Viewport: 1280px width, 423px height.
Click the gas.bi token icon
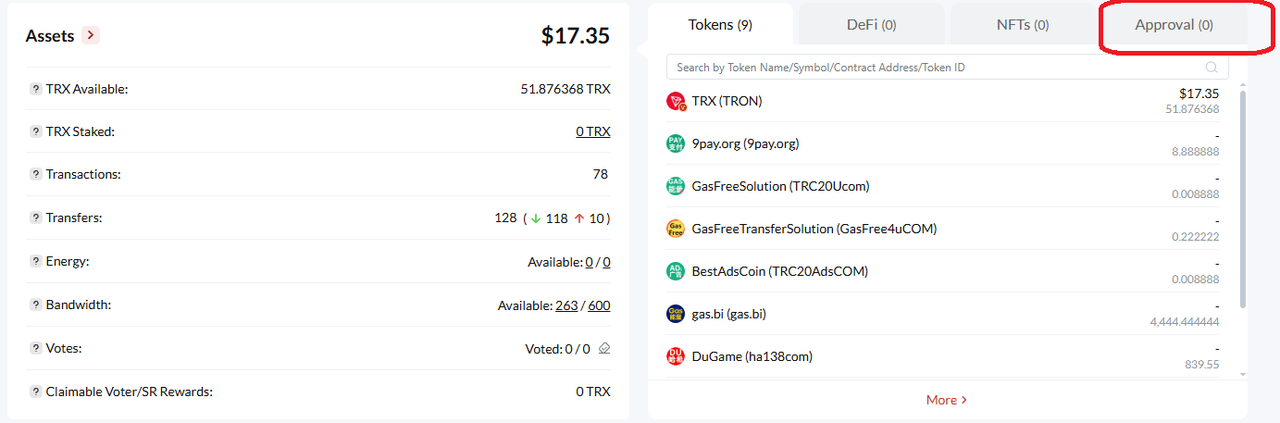tap(676, 314)
